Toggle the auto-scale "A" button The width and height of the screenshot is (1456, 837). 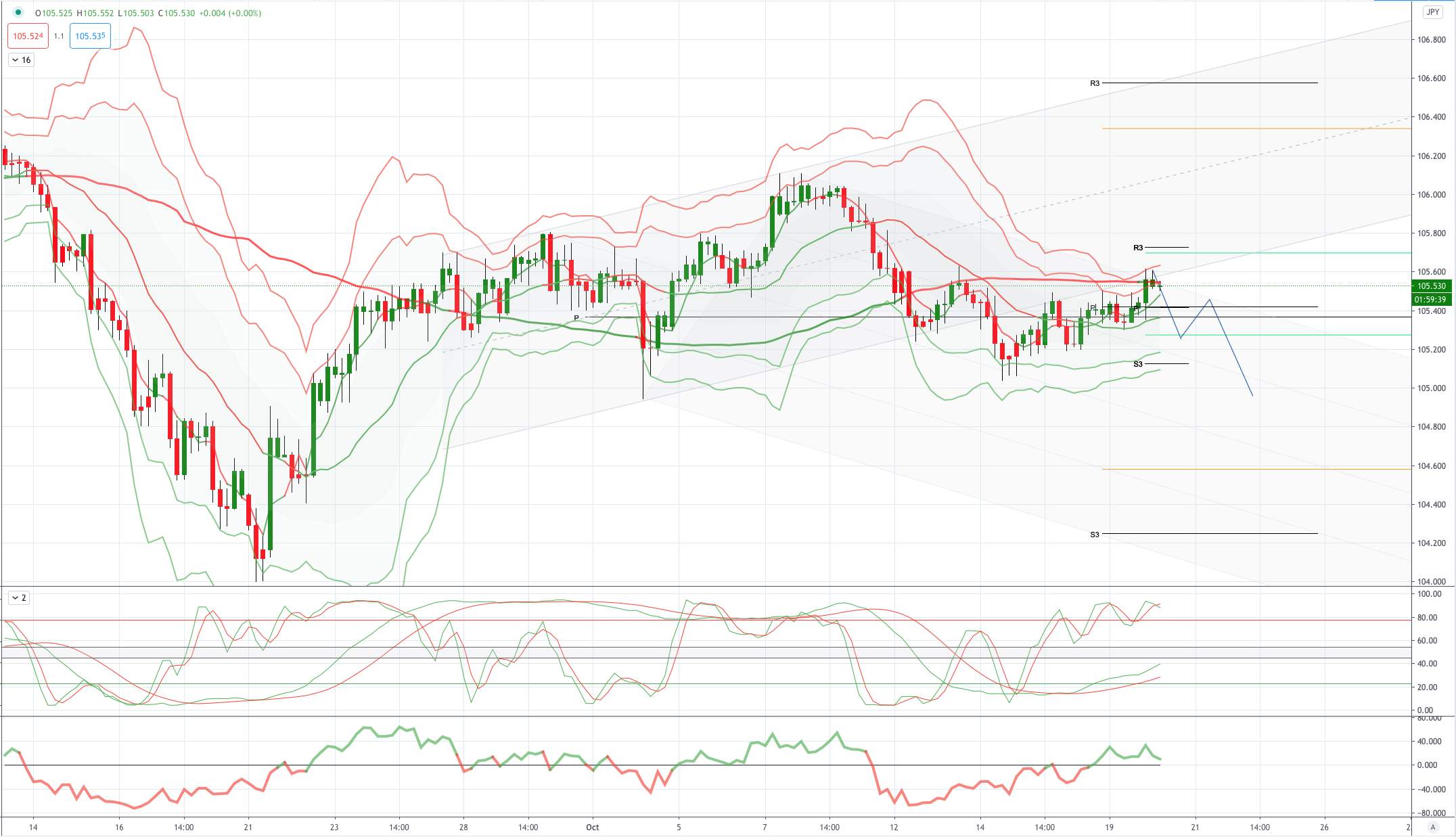1432,827
